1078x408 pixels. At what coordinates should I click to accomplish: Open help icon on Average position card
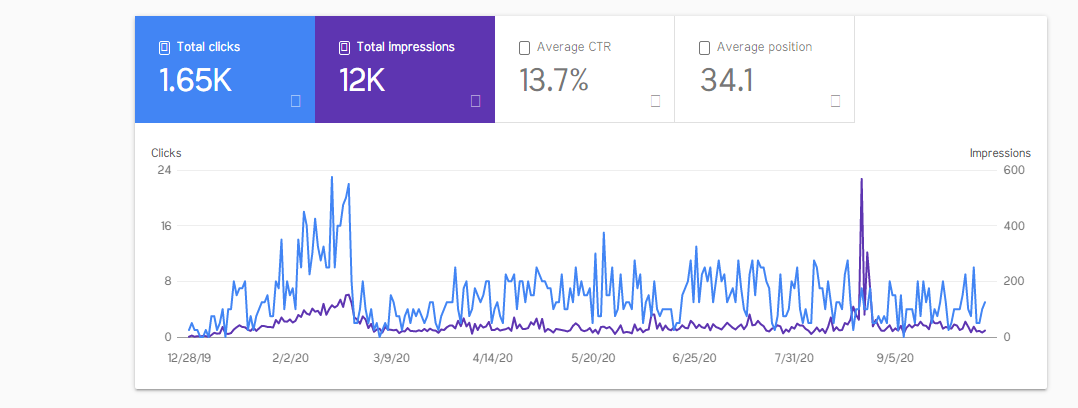836,101
